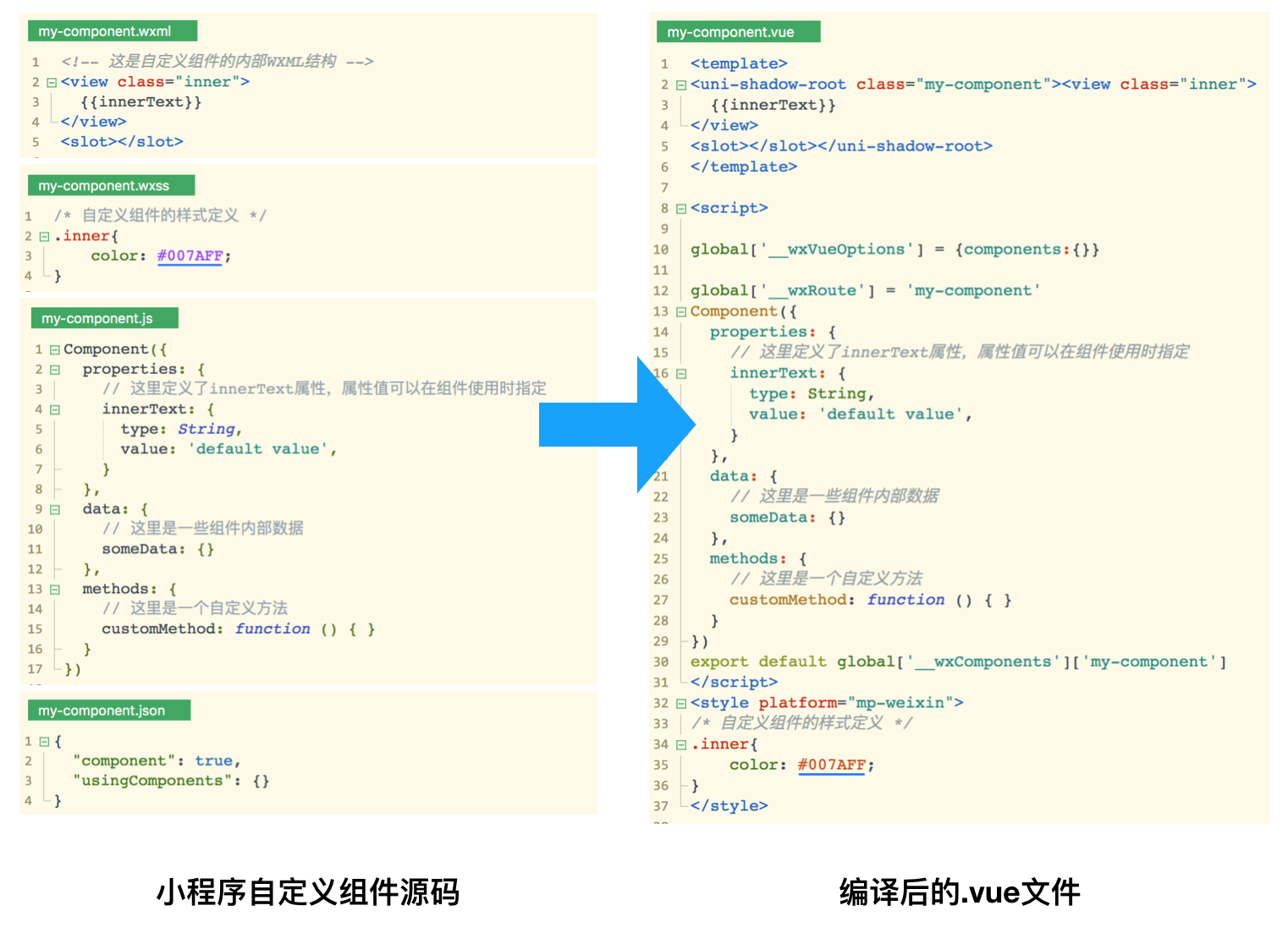
Task: Select the my-component.js file tab
Action: (104, 318)
